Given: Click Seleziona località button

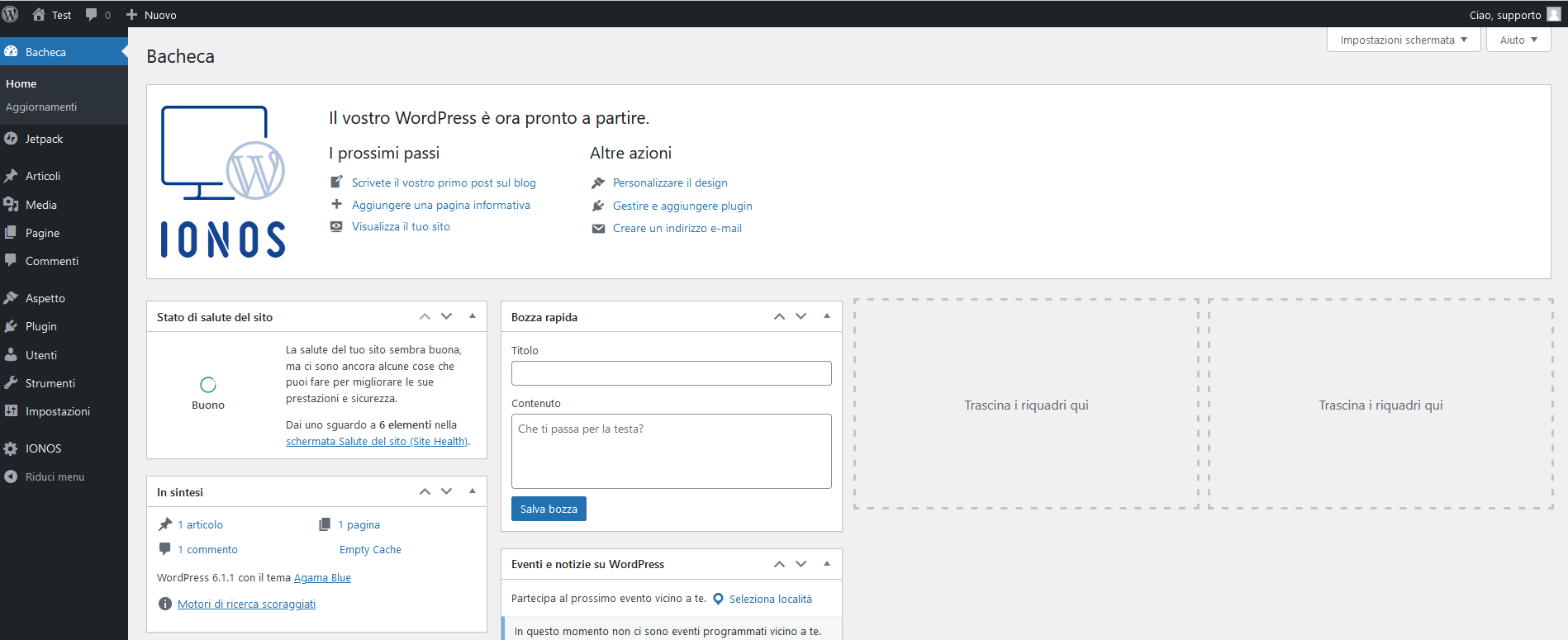Looking at the screenshot, I should (x=763, y=599).
